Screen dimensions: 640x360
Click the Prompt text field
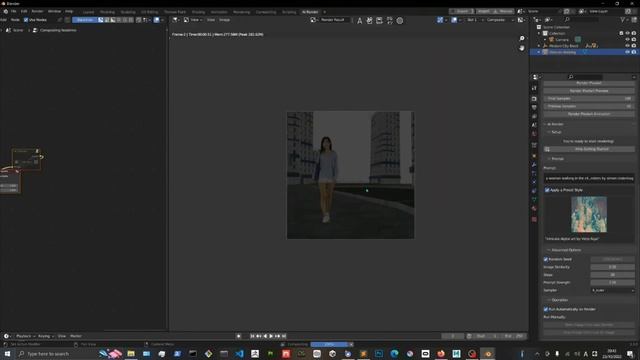click(589, 178)
